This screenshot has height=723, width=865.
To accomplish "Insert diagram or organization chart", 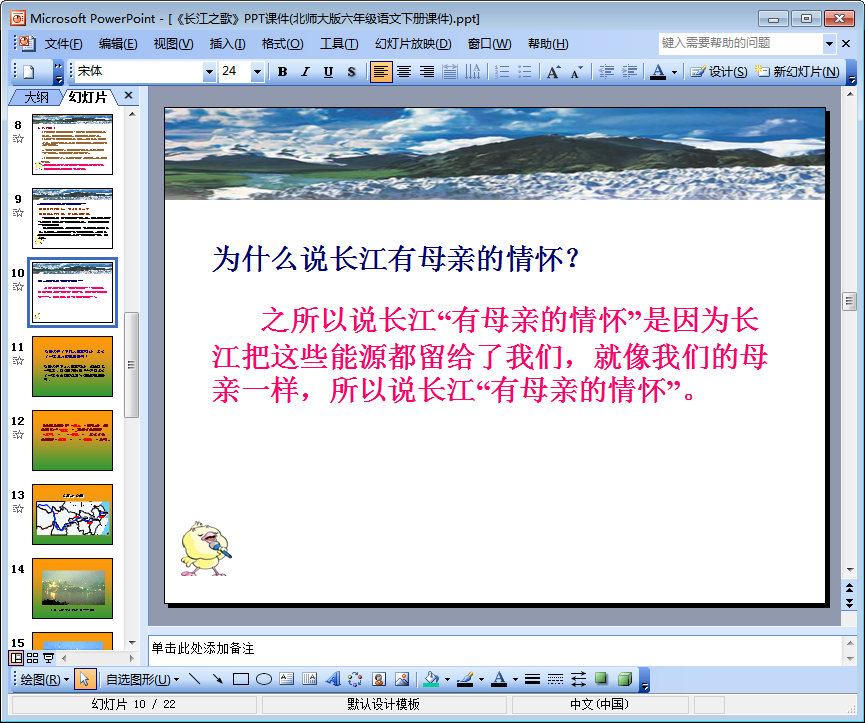I will tap(356, 679).
